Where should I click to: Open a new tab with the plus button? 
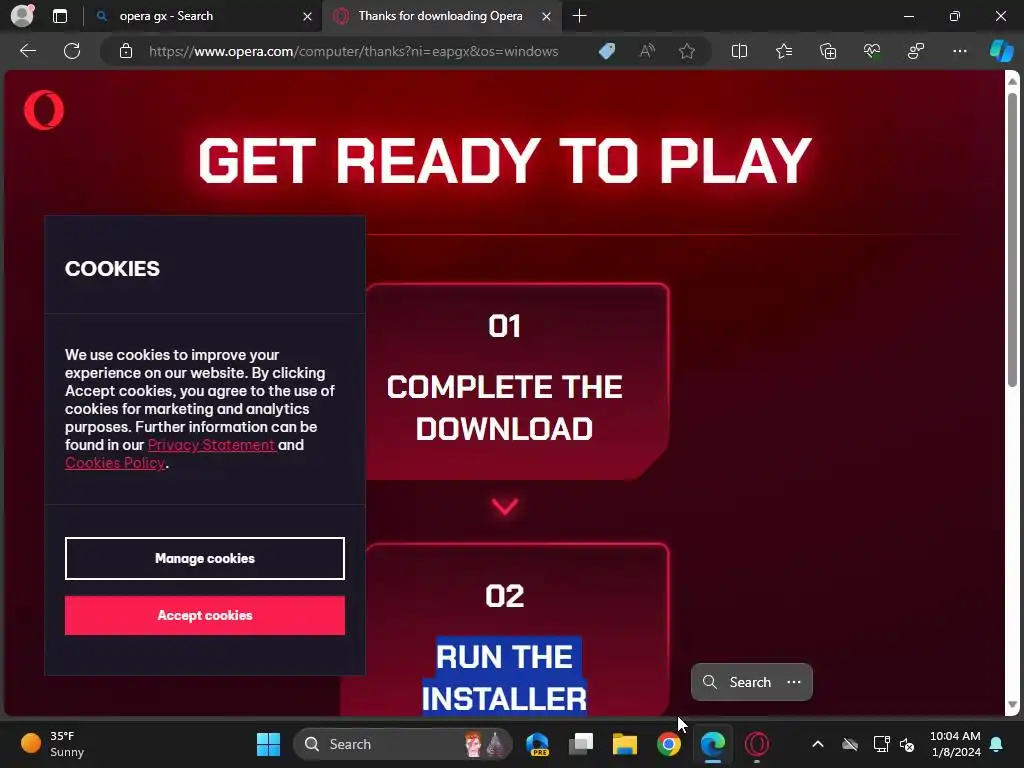tap(579, 16)
